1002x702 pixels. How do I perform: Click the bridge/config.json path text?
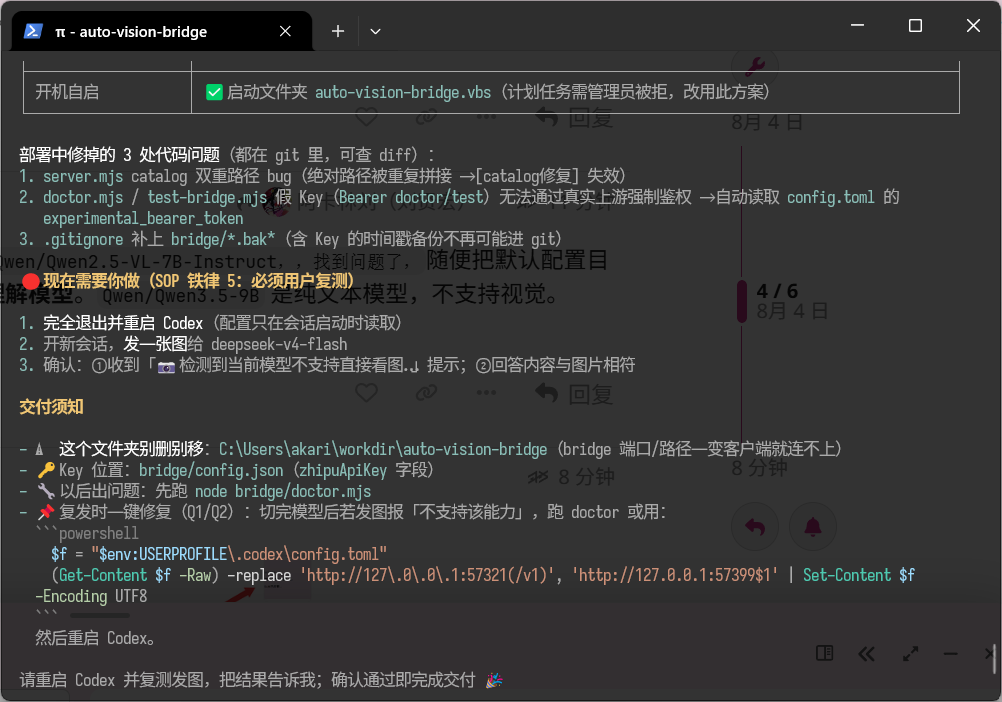click(x=211, y=470)
